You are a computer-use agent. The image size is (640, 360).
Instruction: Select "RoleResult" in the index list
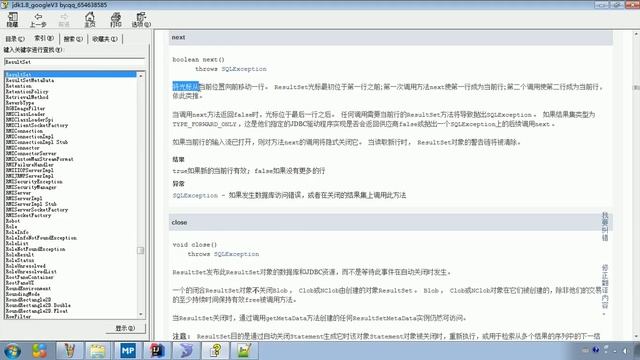point(20,255)
